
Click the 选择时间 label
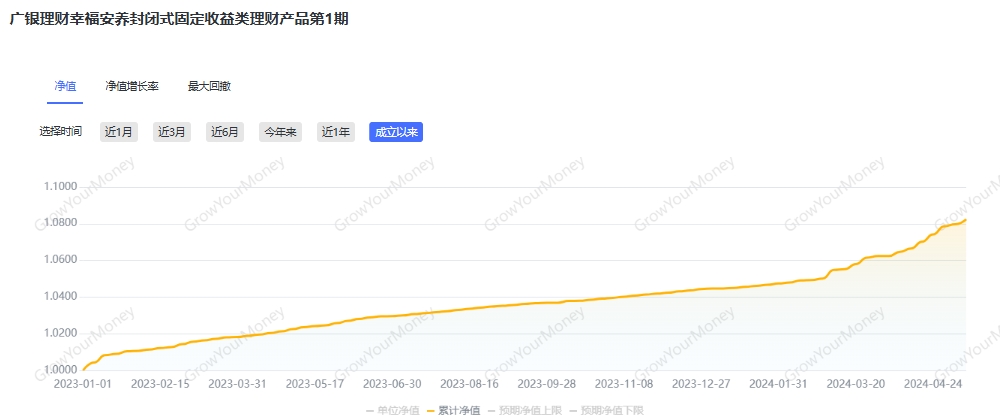pos(61,132)
